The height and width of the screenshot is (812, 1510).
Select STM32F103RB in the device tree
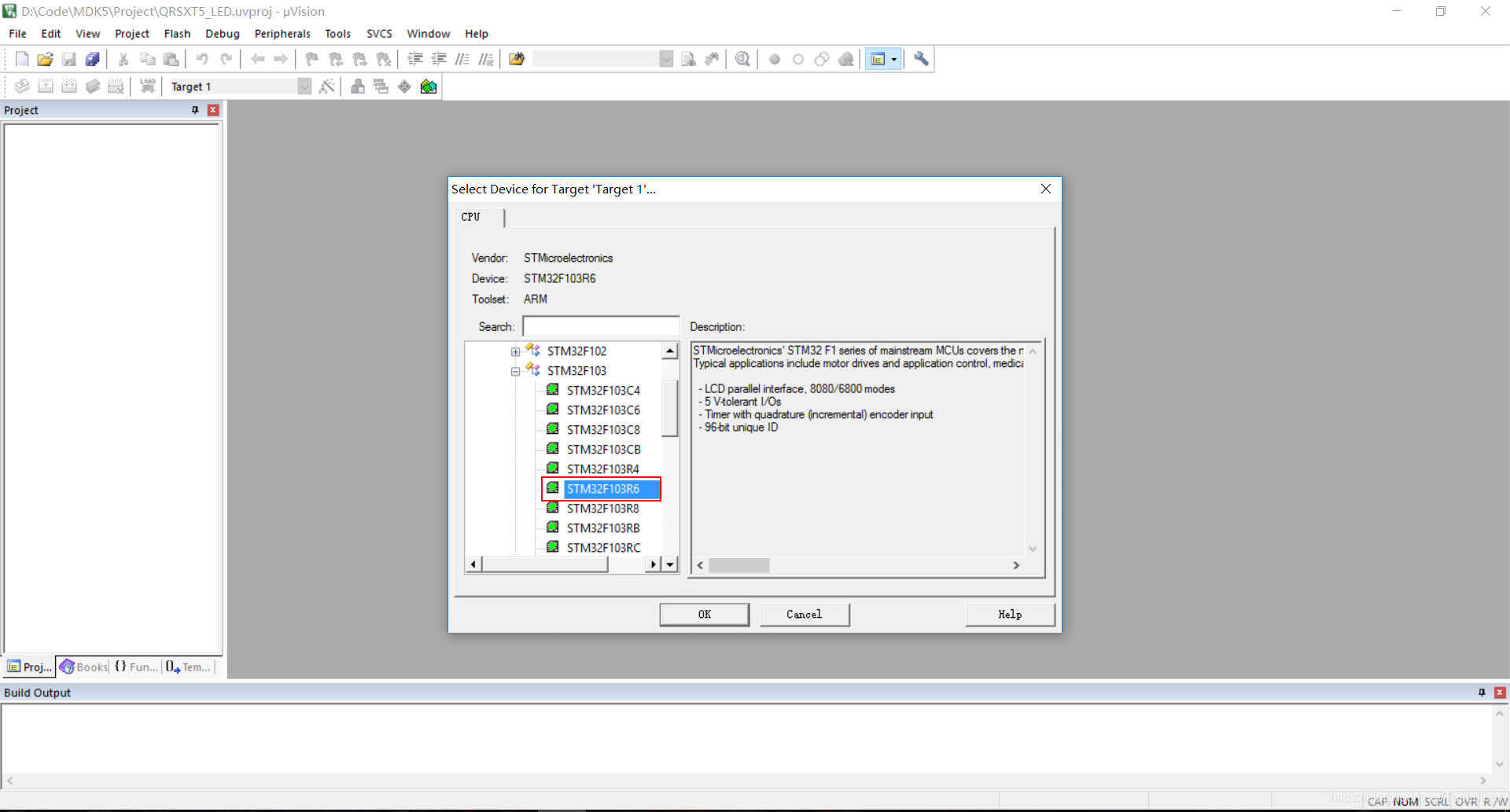click(603, 528)
